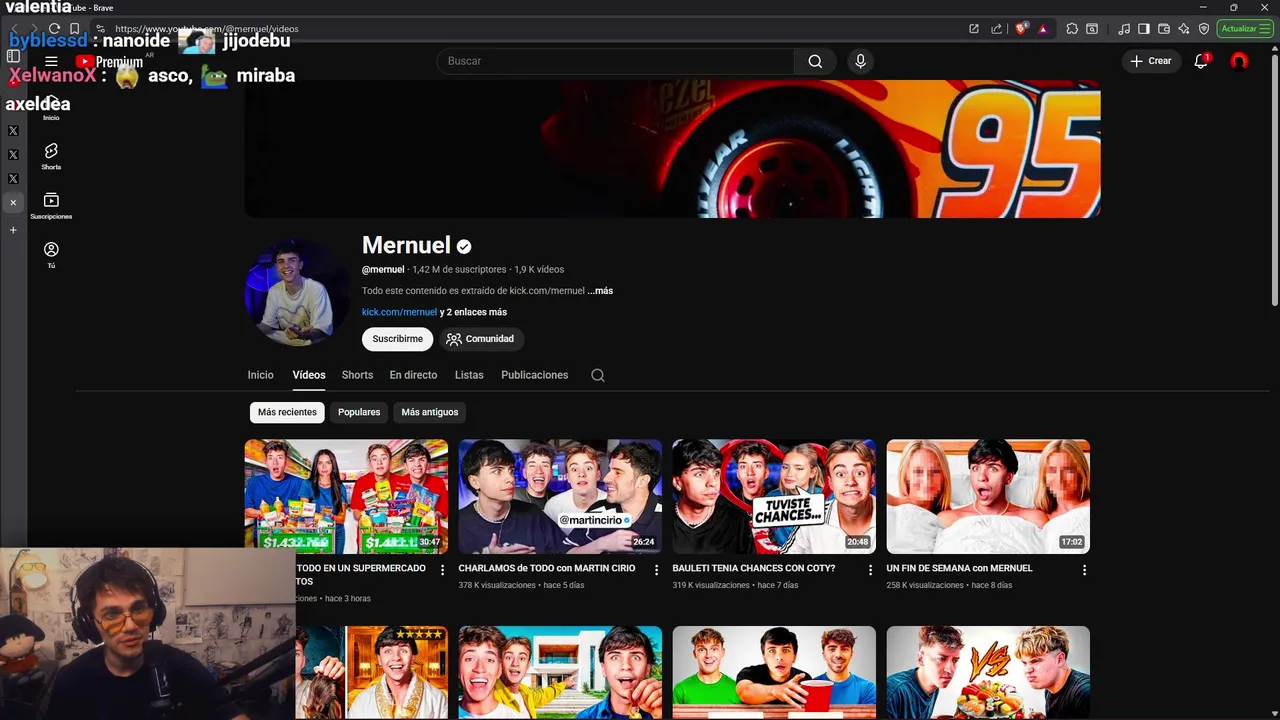
Task: Switch to the Inicio channel tab
Action: (x=260, y=375)
